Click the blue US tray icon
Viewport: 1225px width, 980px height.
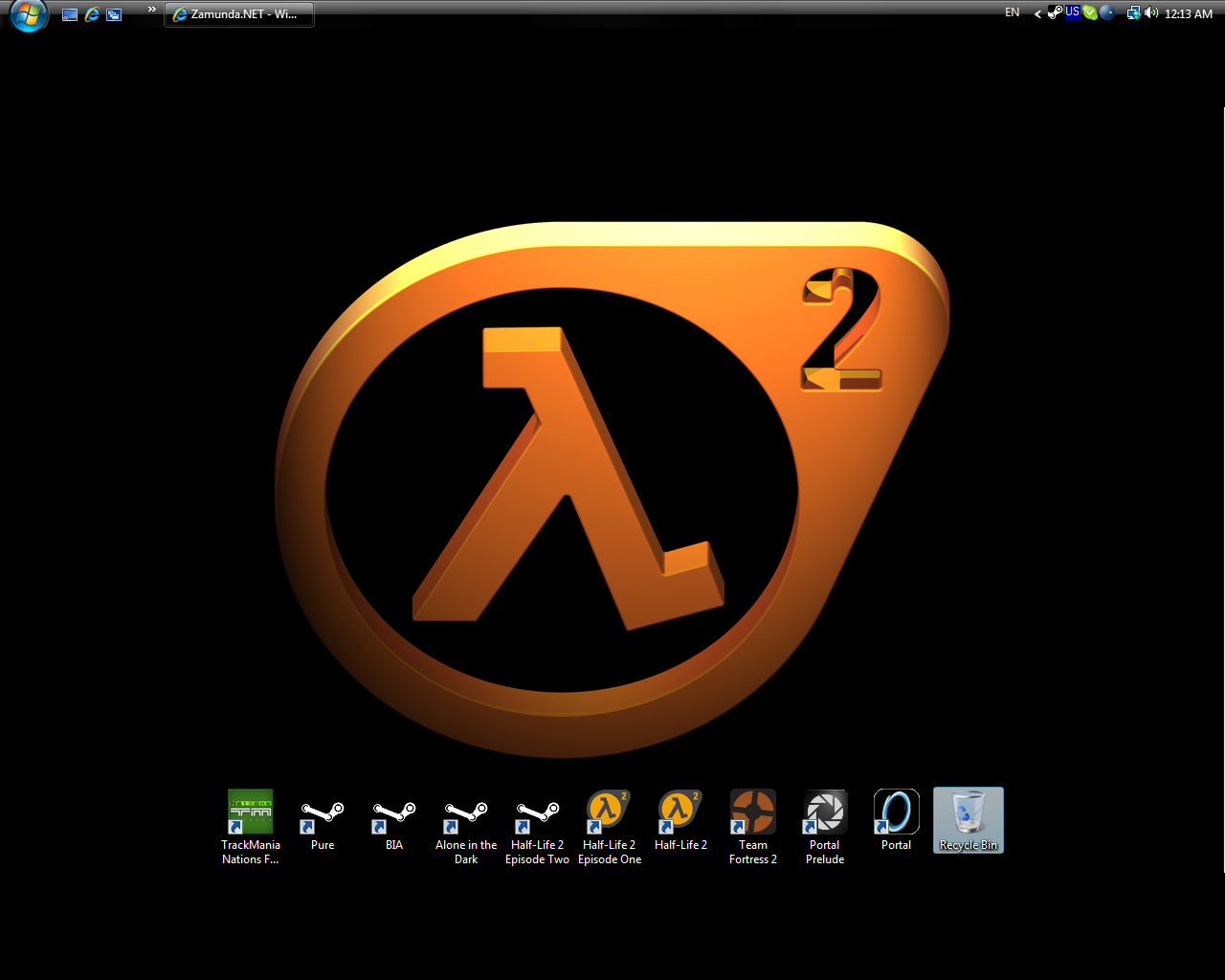pos(1073,12)
